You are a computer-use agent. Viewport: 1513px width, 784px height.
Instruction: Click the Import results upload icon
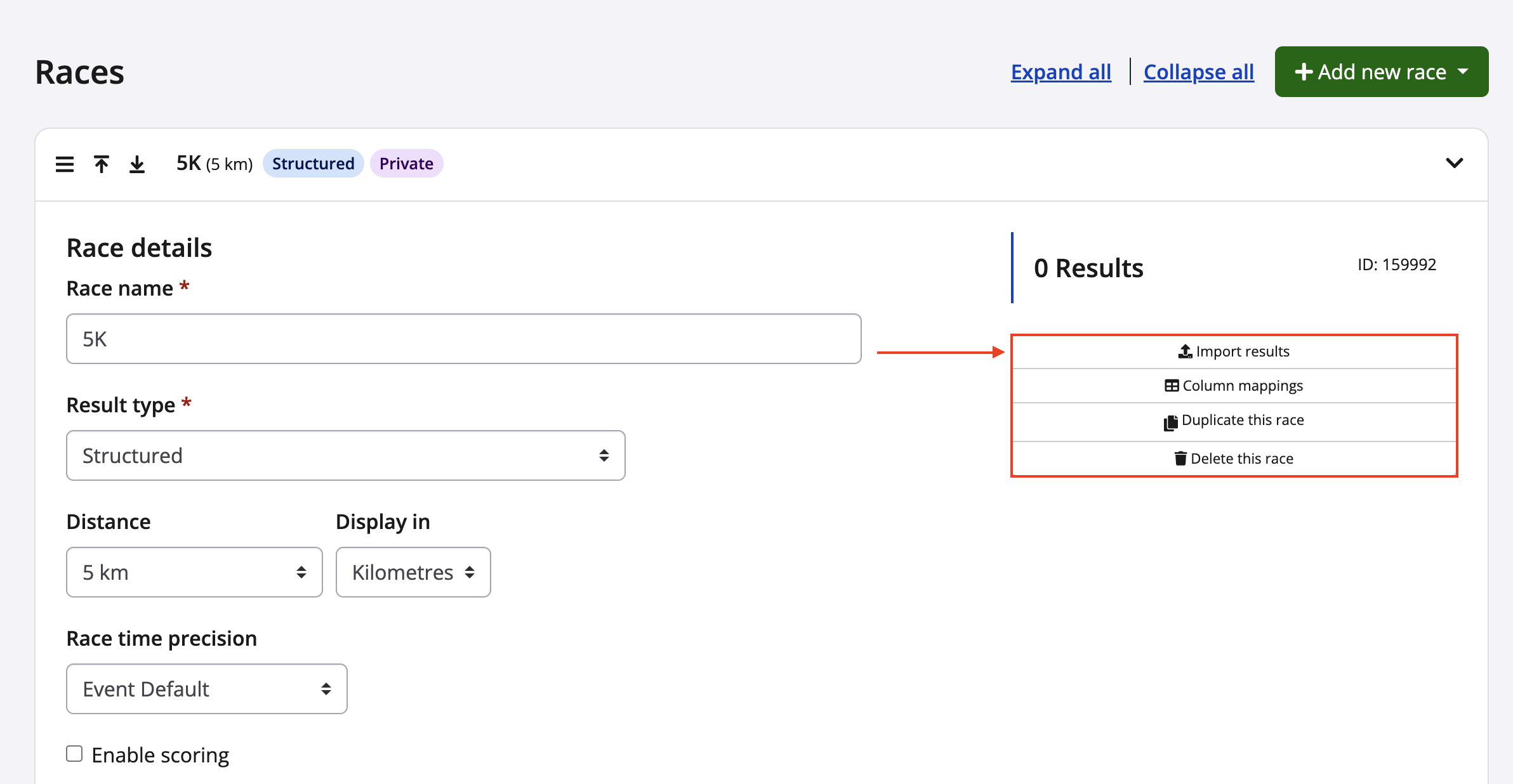[1185, 351]
